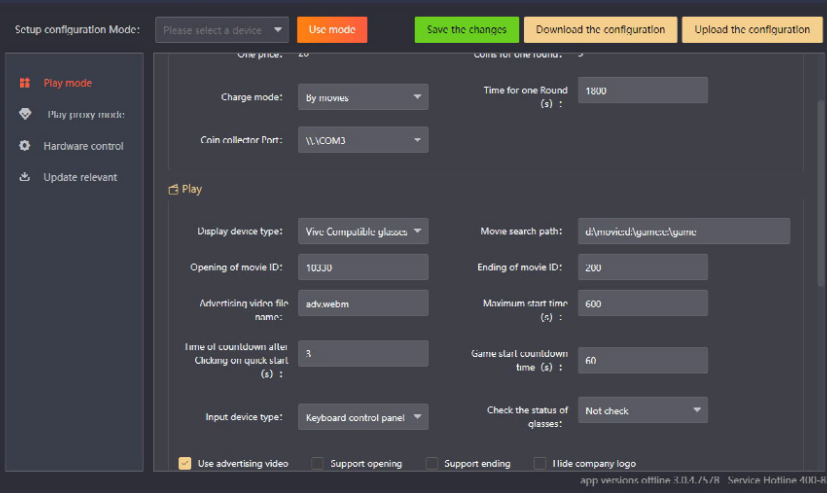Tick the Hide company logo checkbox
The width and height of the screenshot is (827, 493).
pos(540,463)
